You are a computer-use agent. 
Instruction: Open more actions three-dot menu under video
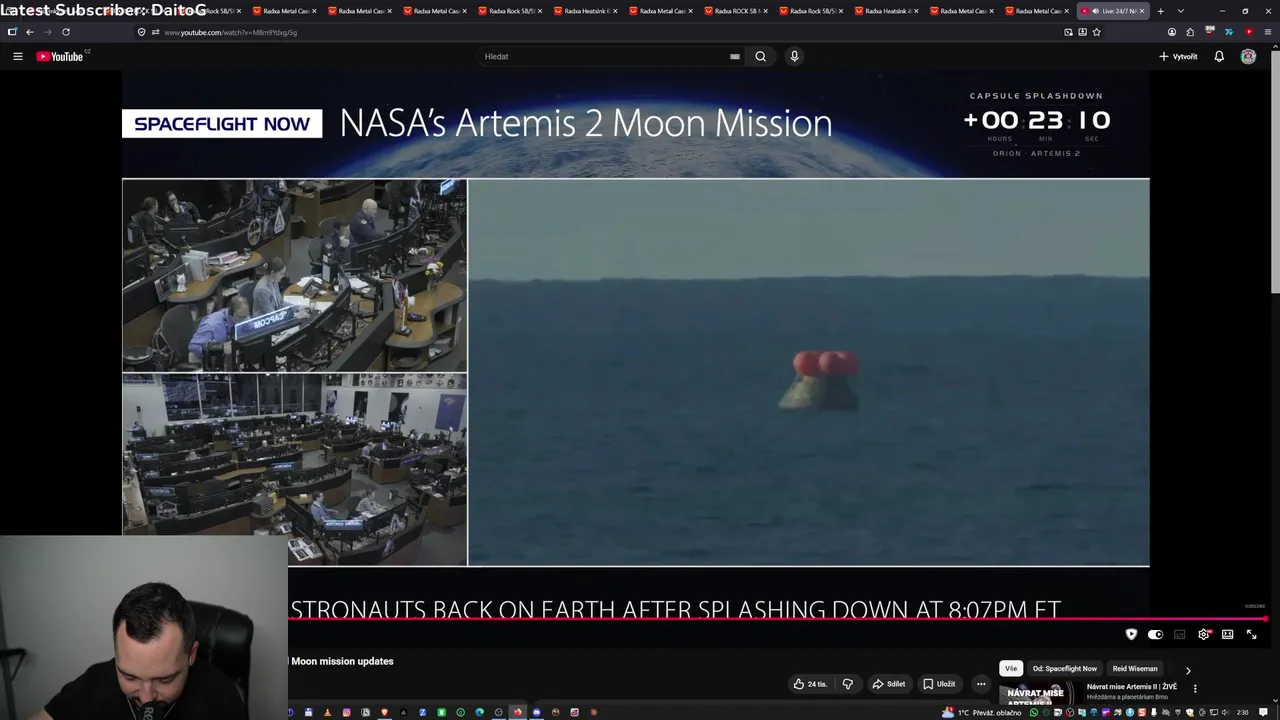[x=981, y=684]
